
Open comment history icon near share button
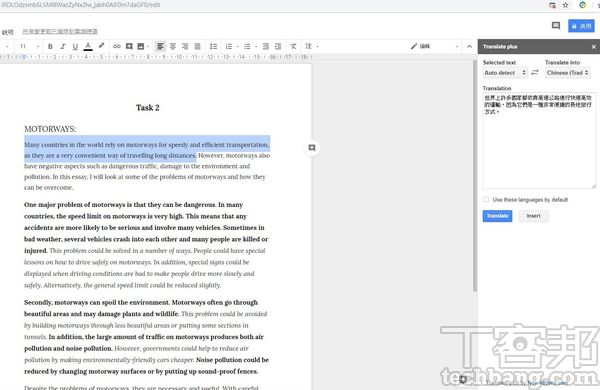[x=556, y=26]
